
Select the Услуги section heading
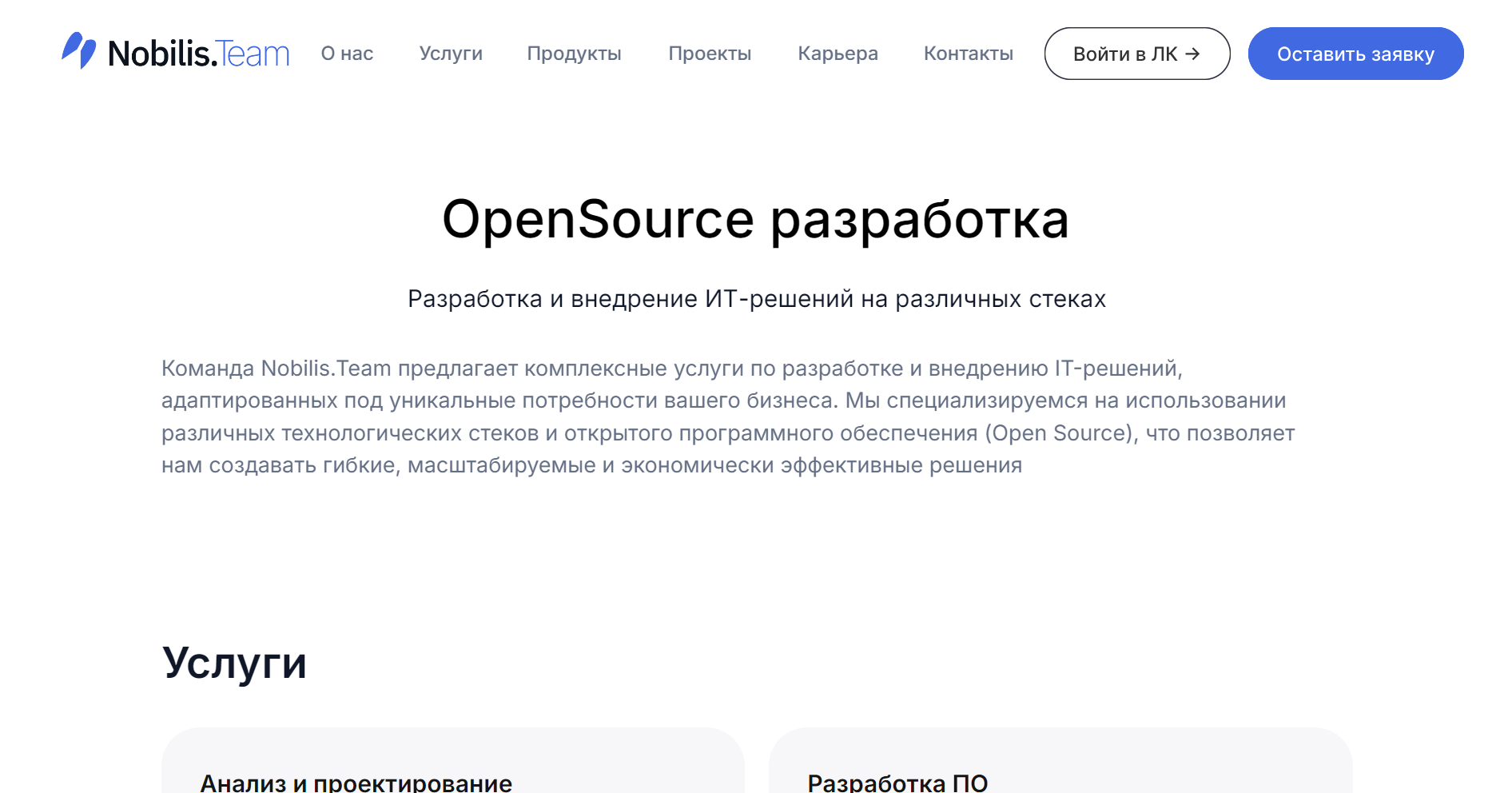[x=236, y=662]
